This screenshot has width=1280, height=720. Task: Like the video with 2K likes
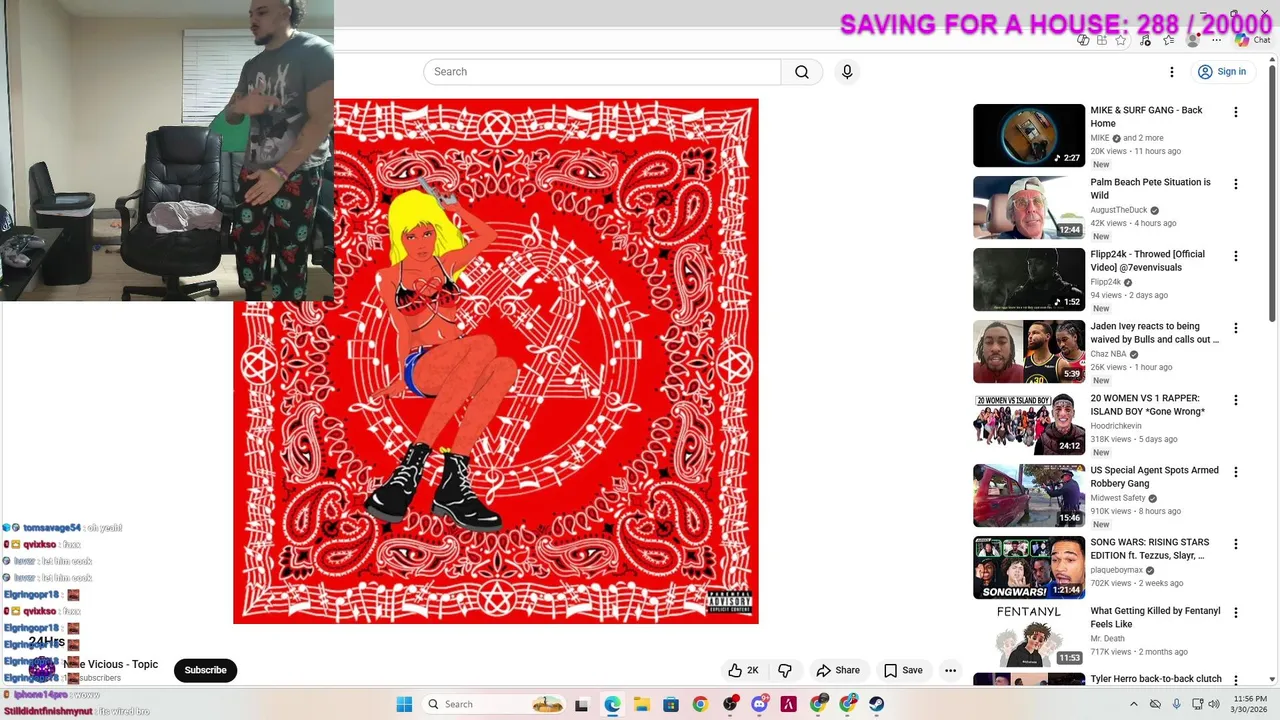(x=743, y=670)
